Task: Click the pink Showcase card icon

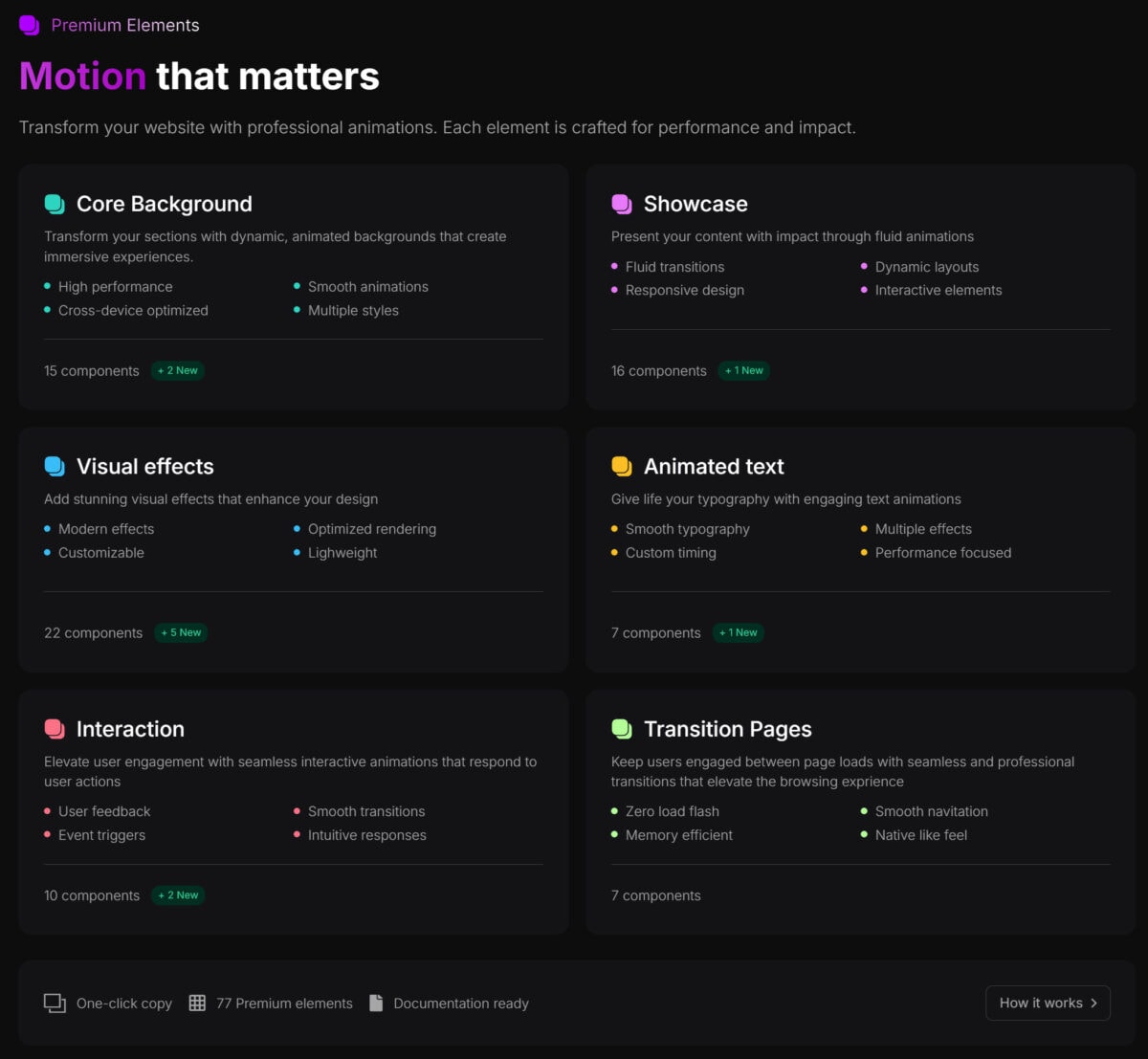Action: coord(622,204)
